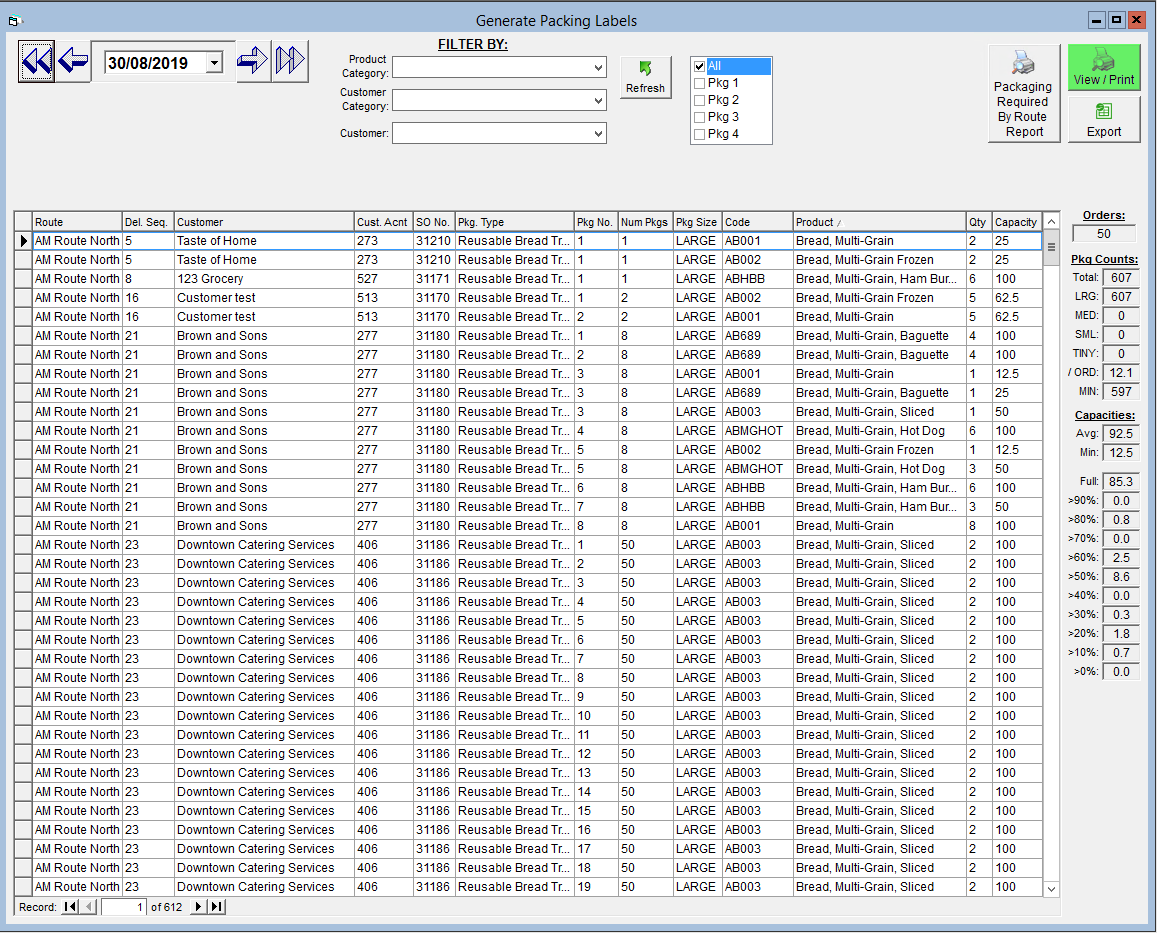Sort by the Pkg No. column header
This screenshot has height=934, width=1157.
(596, 222)
